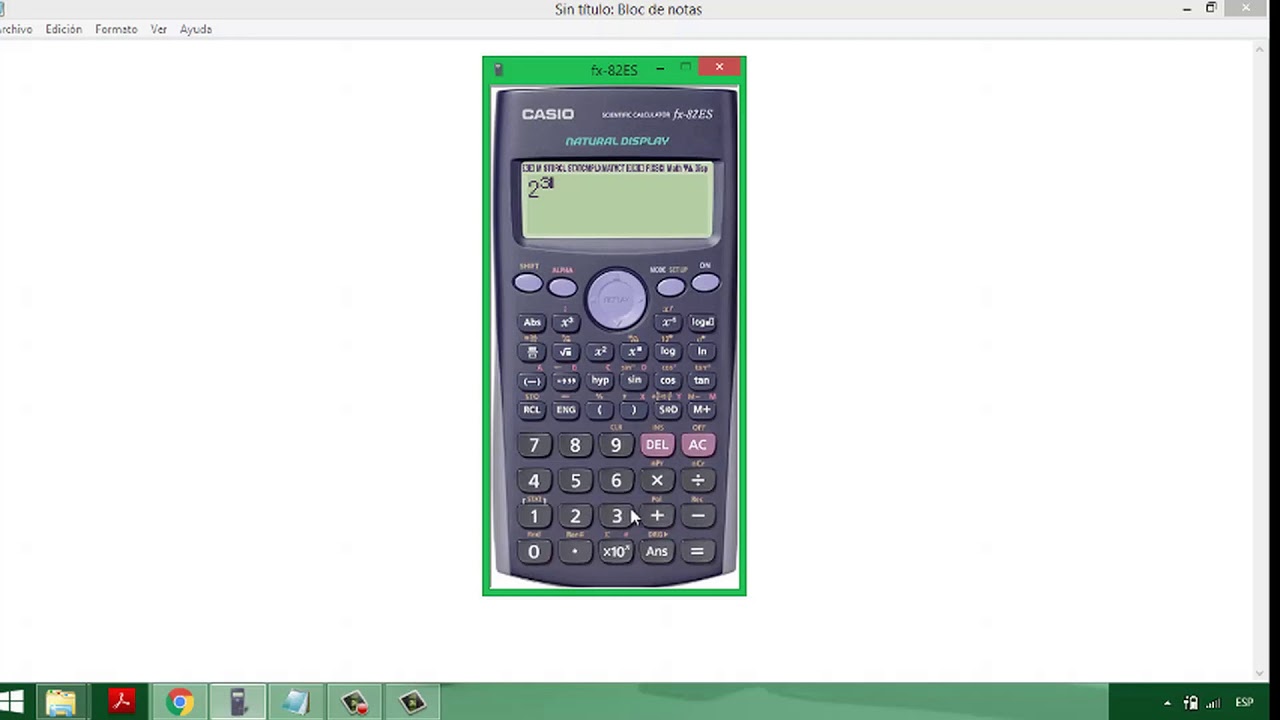The height and width of the screenshot is (720, 1280).
Task: Open Adobe Reader from the taskbar
Action: coord(121,702)
